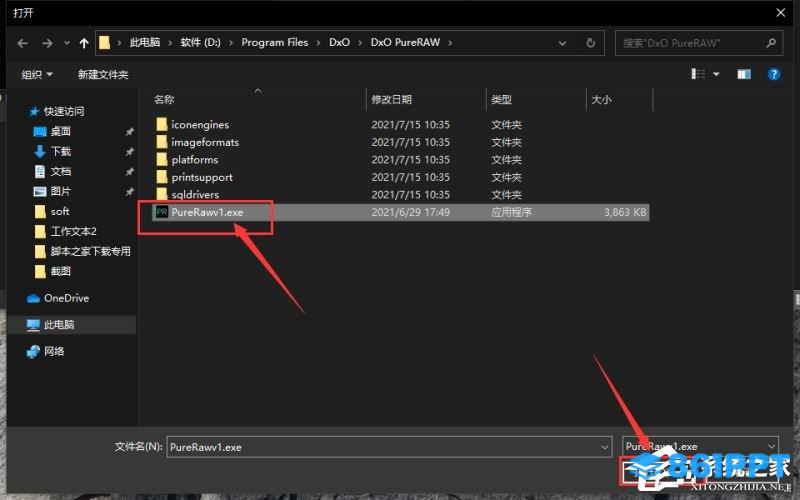
Task: Open 文档 in quick access
Action: [x=60, y=171]
